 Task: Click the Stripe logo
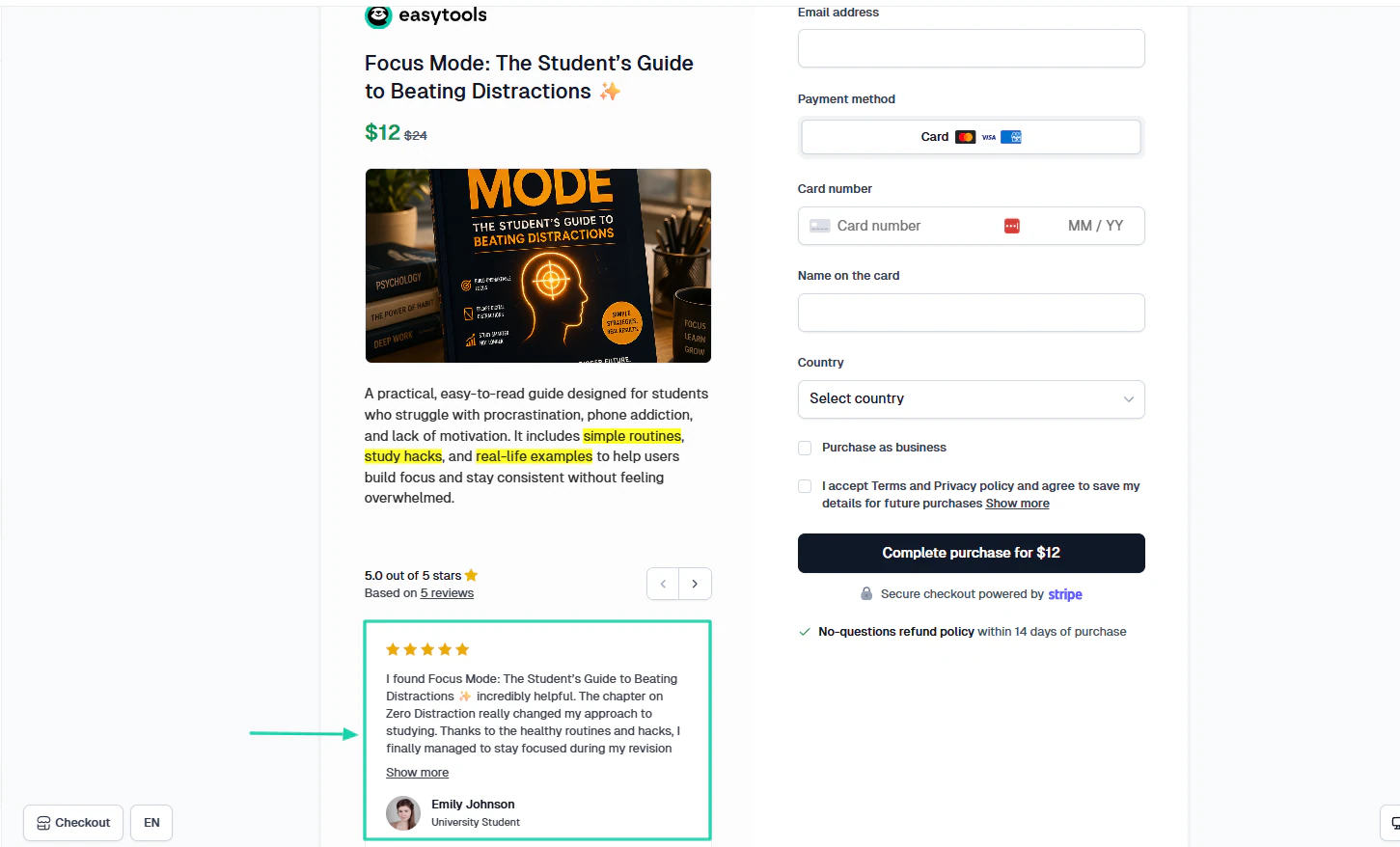pos(1065,594)
